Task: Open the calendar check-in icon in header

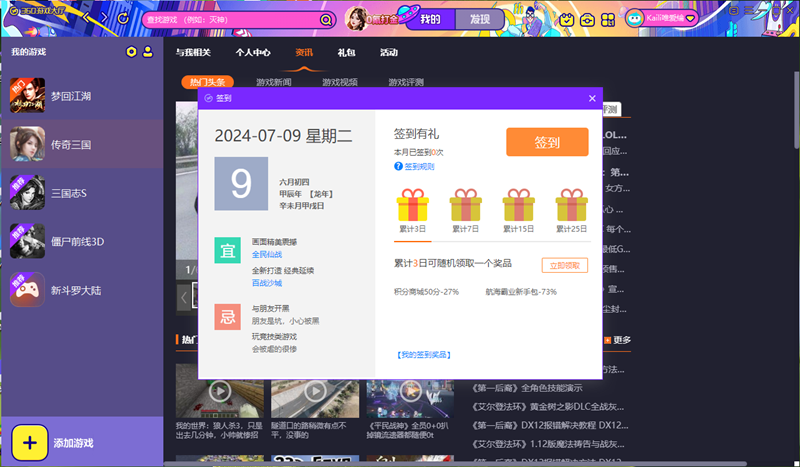Action: tap(566, 19)
